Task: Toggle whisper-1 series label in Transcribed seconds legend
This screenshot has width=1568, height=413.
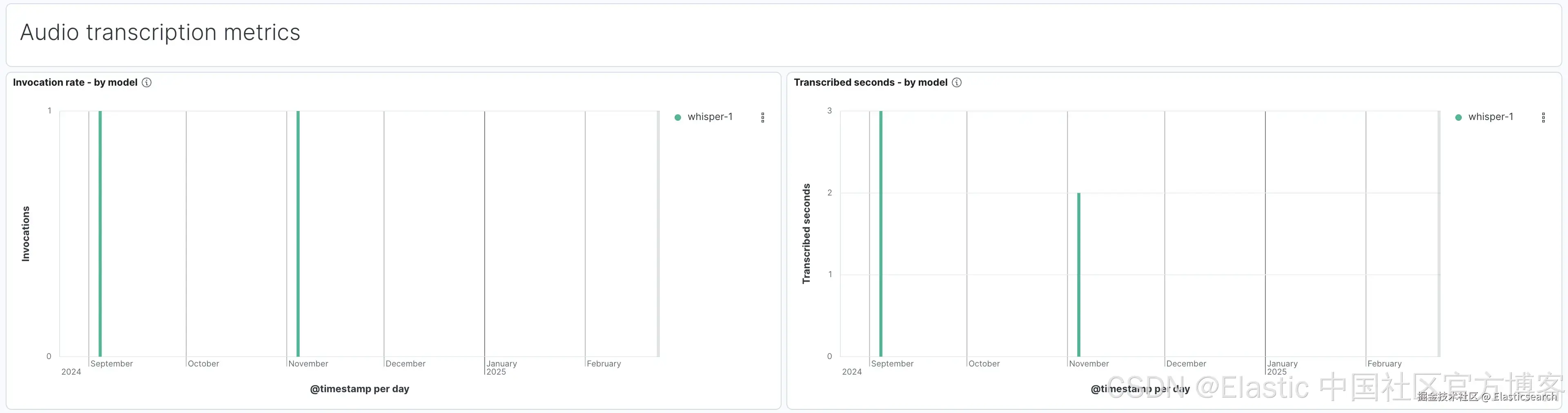Action: click(1490, 117)
